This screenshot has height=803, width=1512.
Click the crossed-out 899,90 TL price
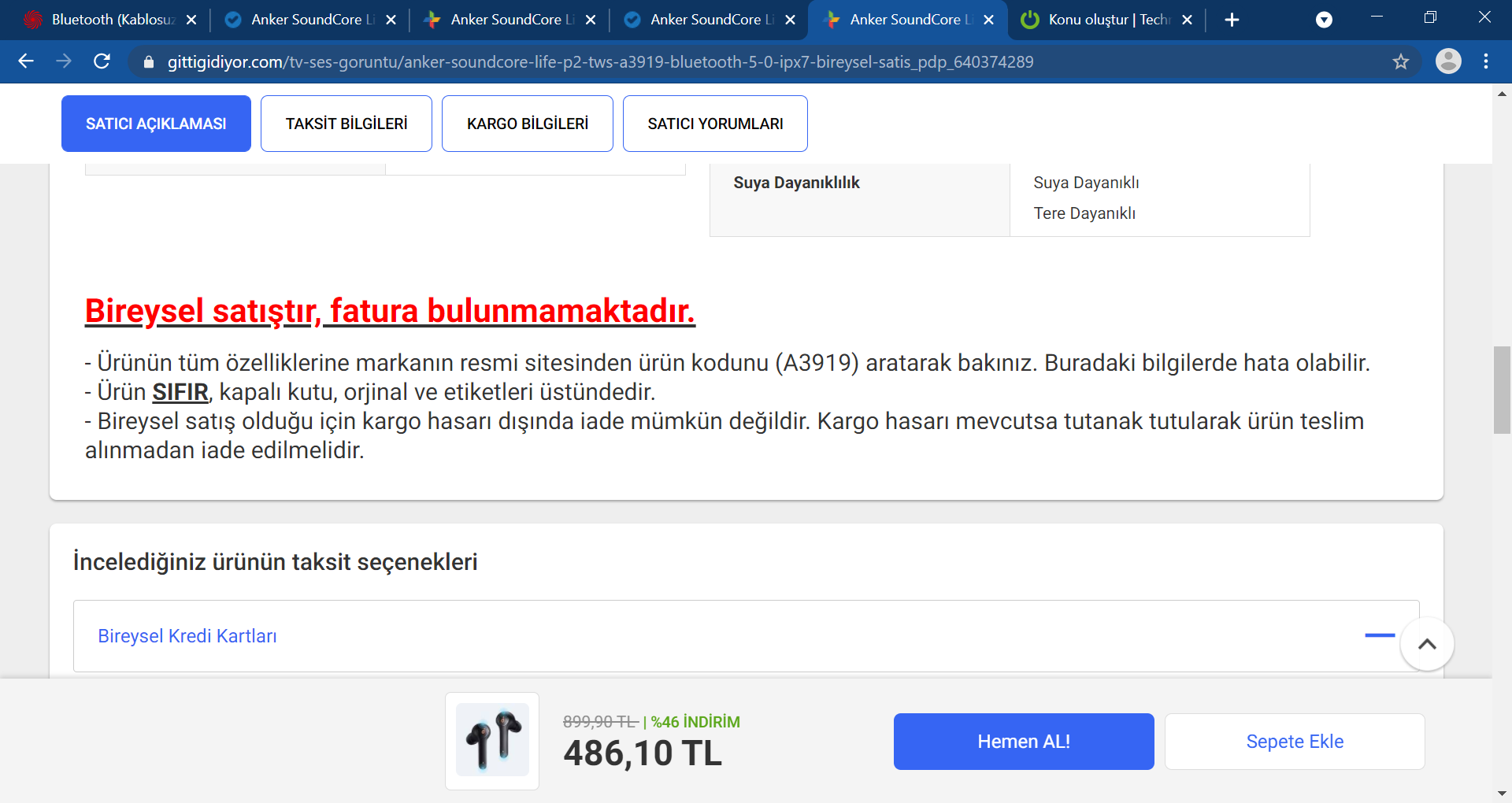click(x=600, y=722)
